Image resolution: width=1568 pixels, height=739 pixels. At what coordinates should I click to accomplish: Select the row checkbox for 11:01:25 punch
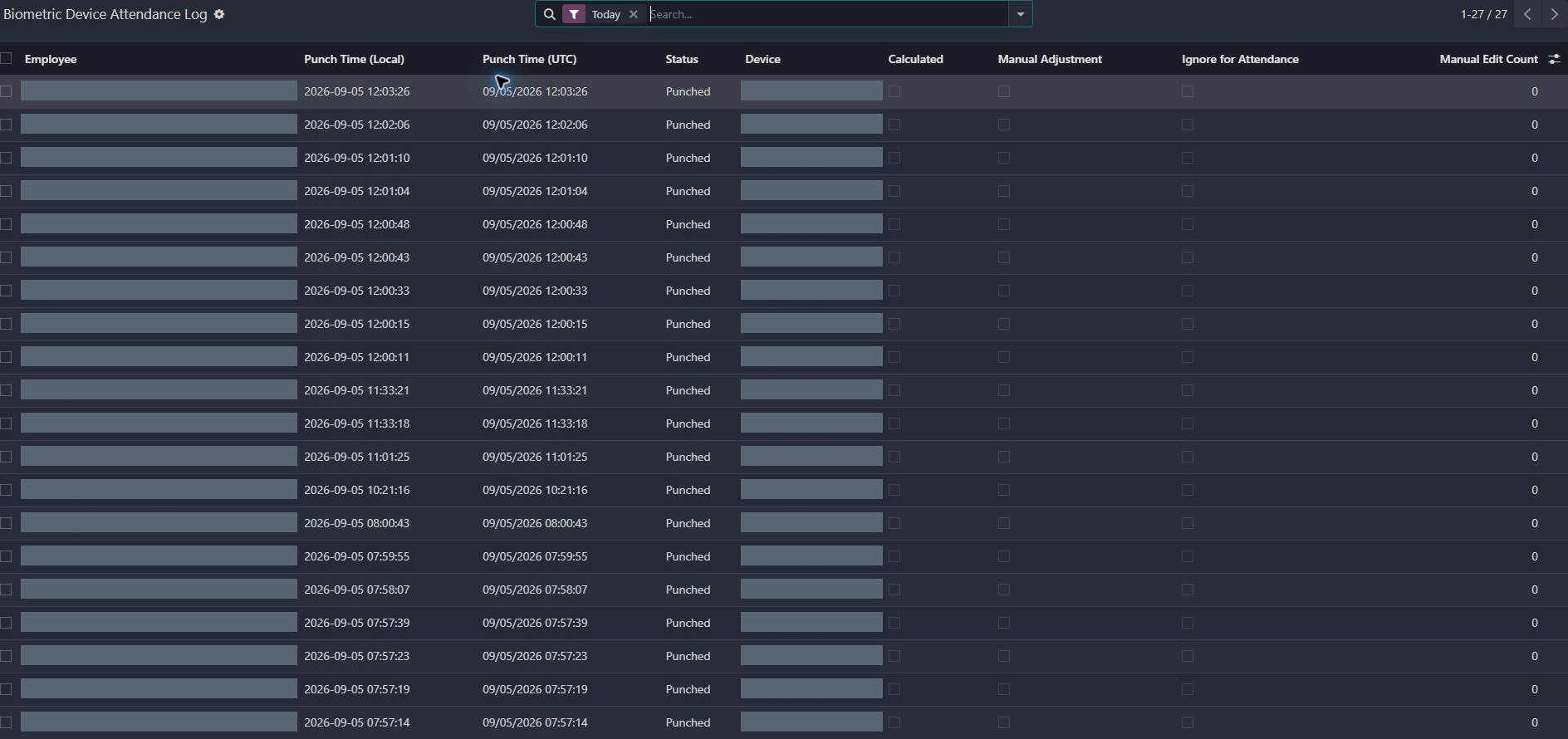click(7, 457)
